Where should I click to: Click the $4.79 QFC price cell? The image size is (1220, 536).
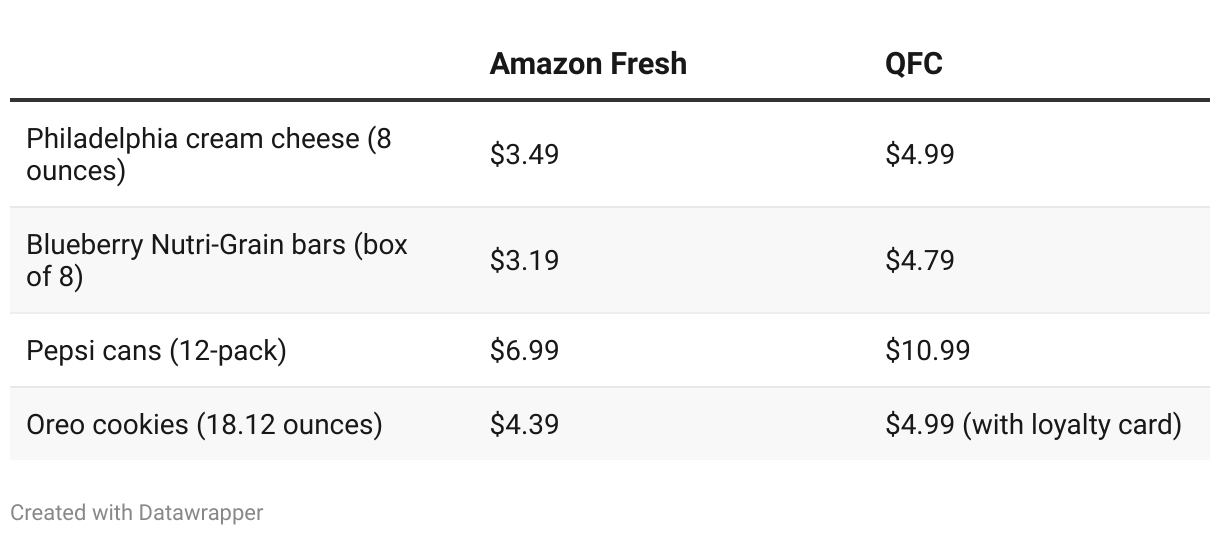click(919, 260)
